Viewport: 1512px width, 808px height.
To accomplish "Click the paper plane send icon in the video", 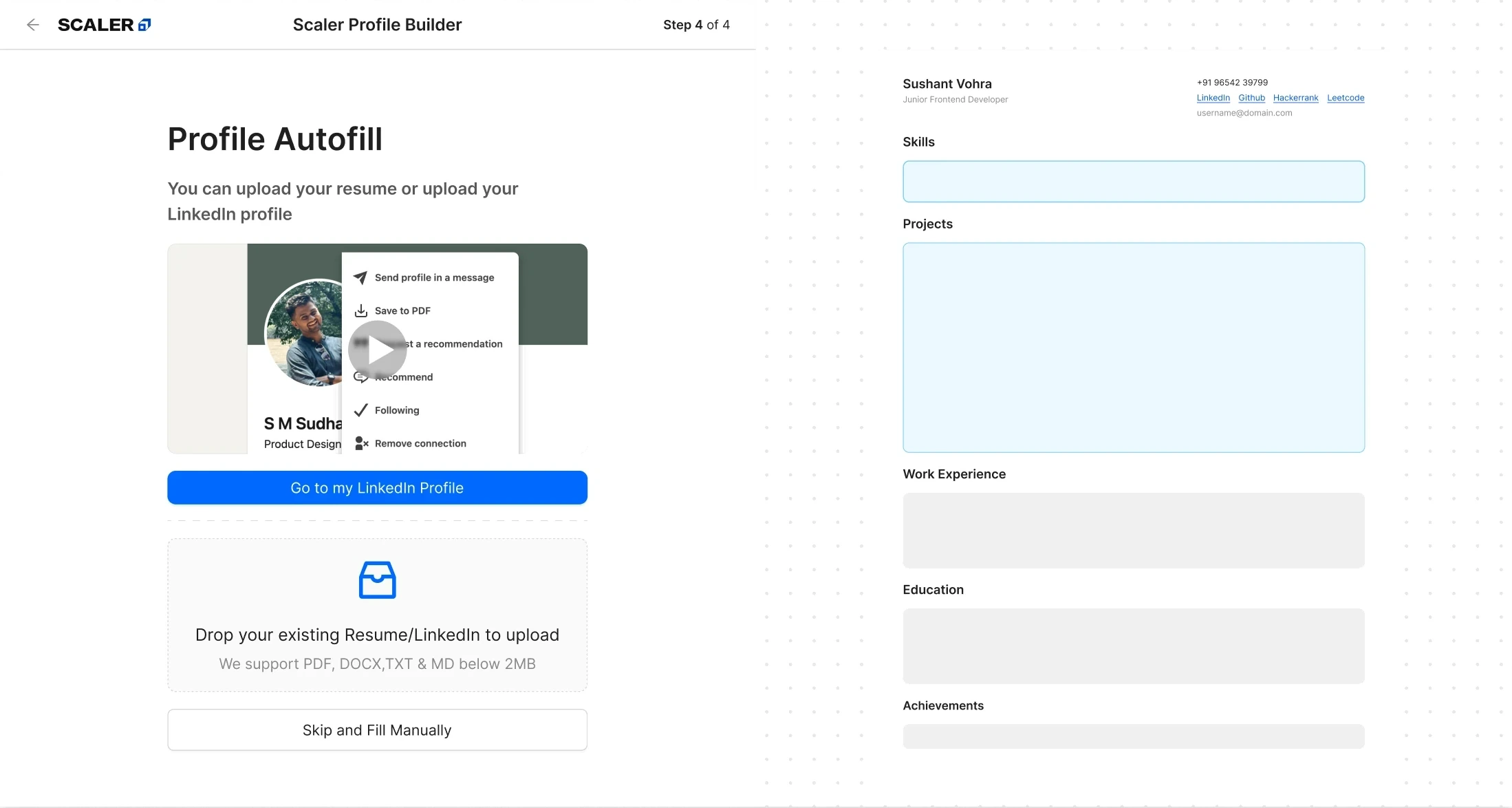I will tap(360, 277).
